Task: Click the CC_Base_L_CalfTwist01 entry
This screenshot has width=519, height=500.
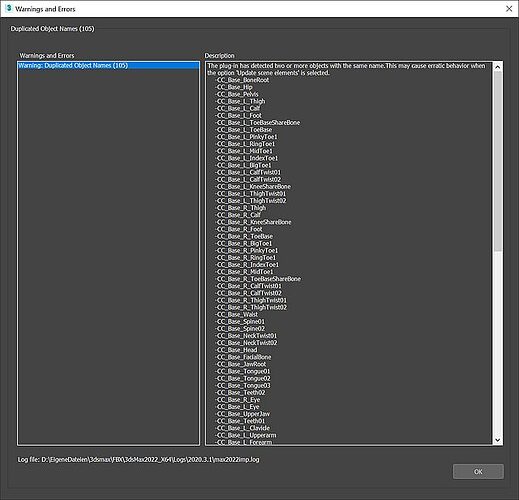Action: pos(248,172)
